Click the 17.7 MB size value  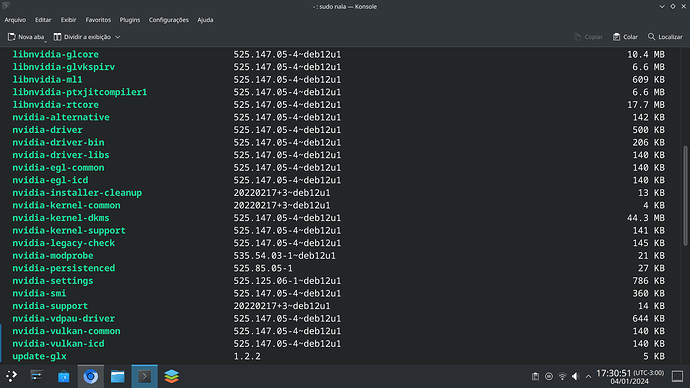pyautogui.click(x=646, y=105)
